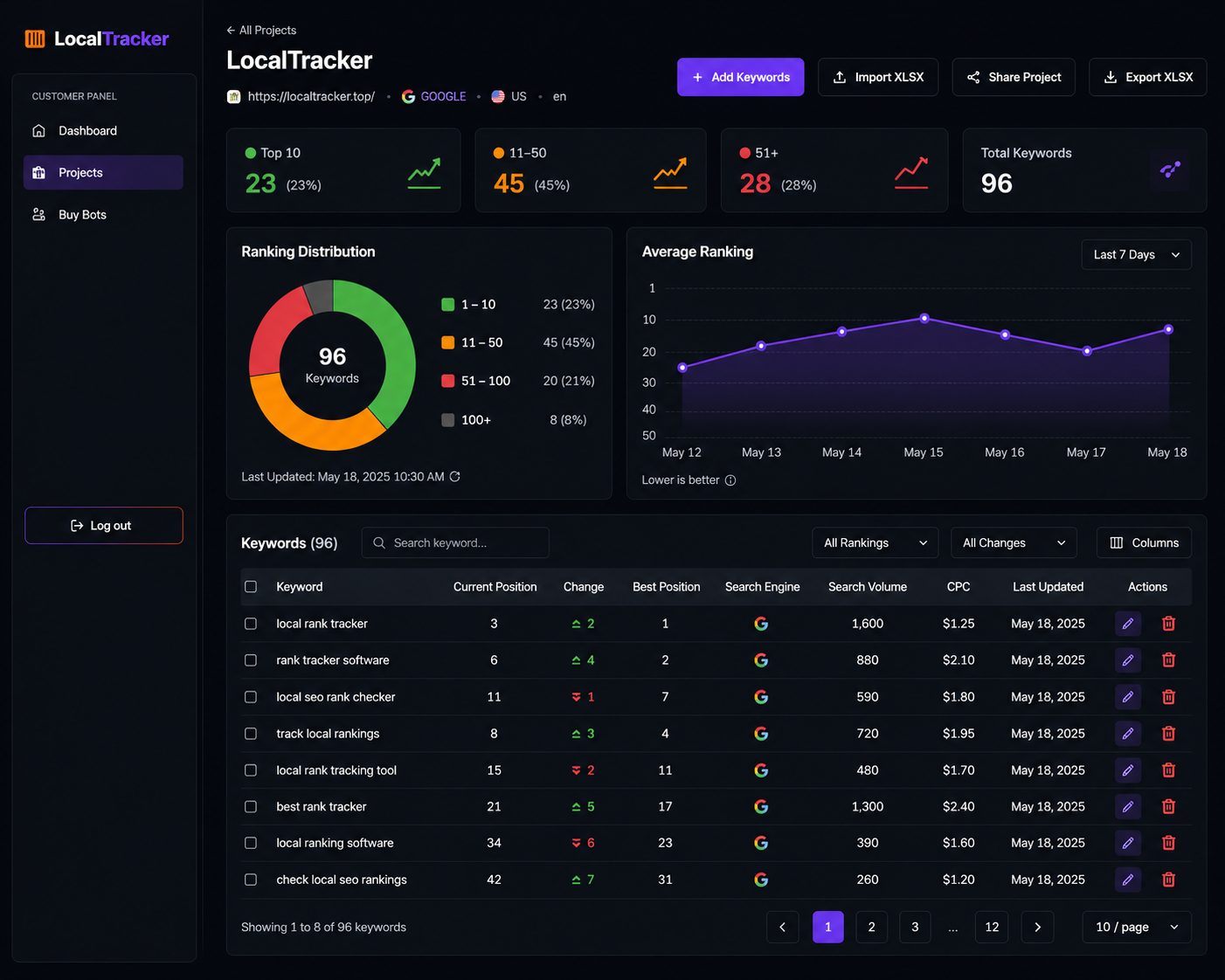Open the 'Last 7 Days' range dropdown
The image size is (1225, 980).
(1136, 255)
